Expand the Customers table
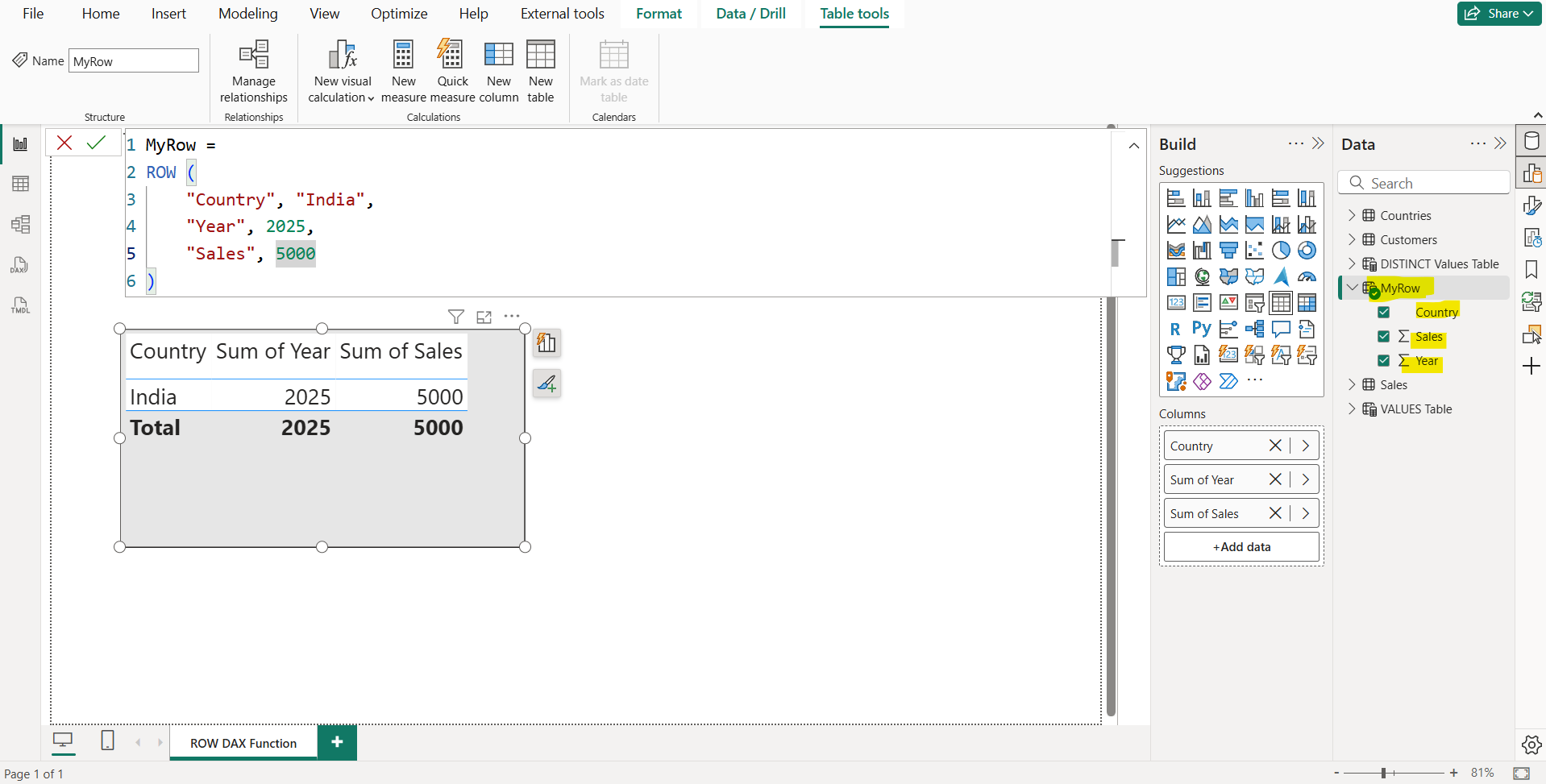Image resolution: width=1546 pixels, height=784 pixels. coord(1353,239)
